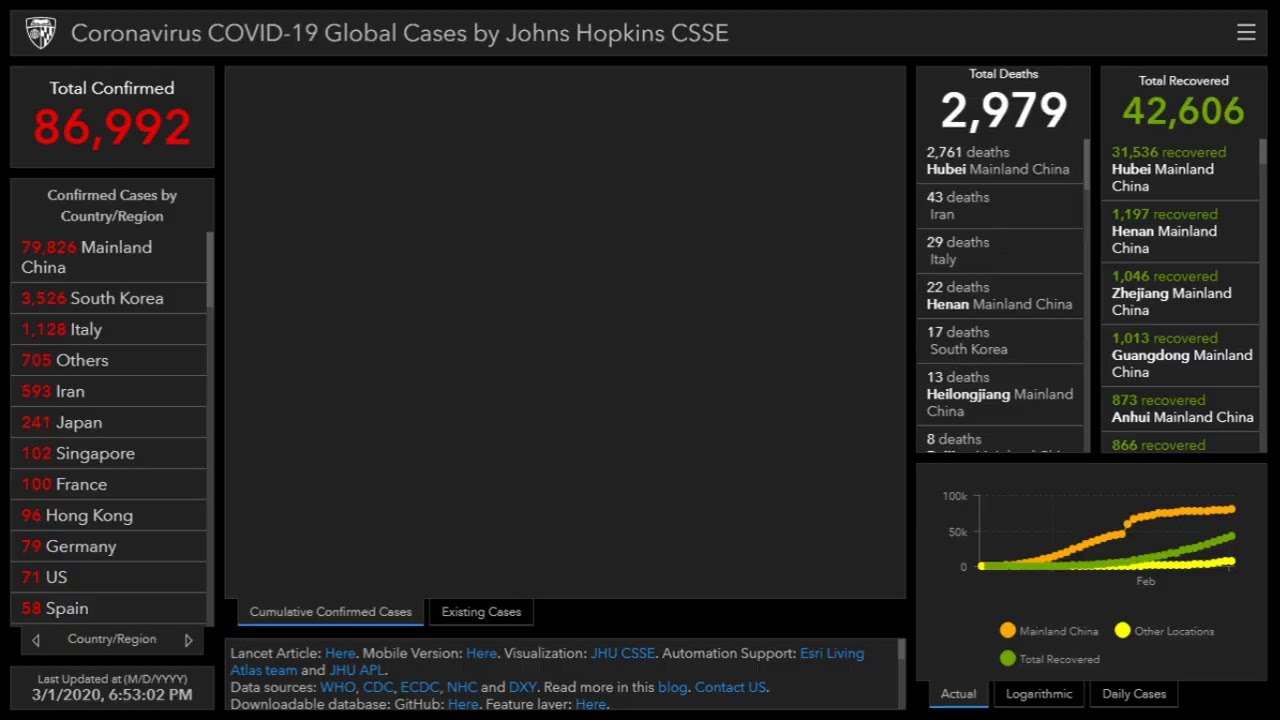Open the Esri Living Atlas team link
This screenshot has width=1280, height=720.
tap(832, 653)
